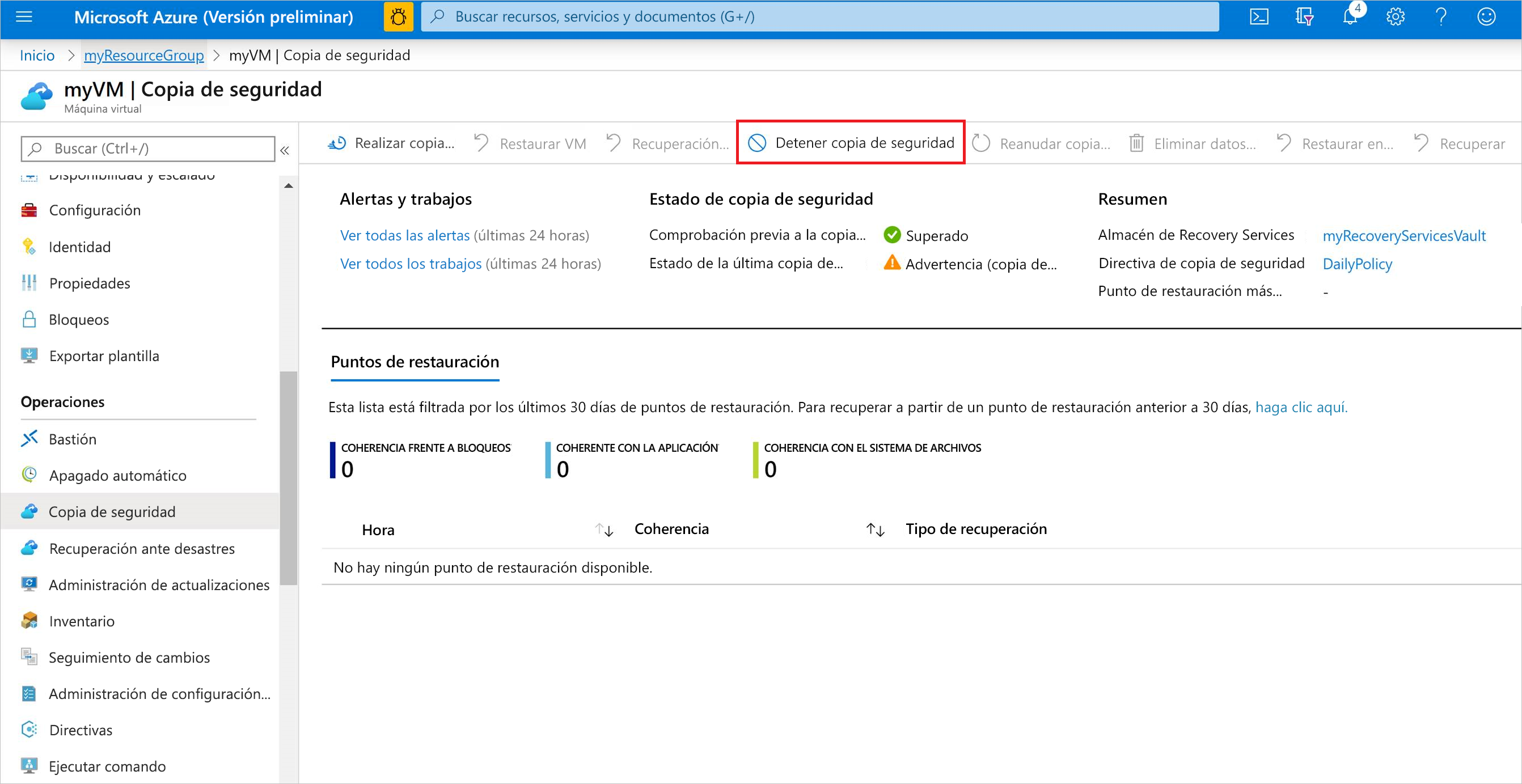
Task: Click the bug report preview icon
Action: 398,16
